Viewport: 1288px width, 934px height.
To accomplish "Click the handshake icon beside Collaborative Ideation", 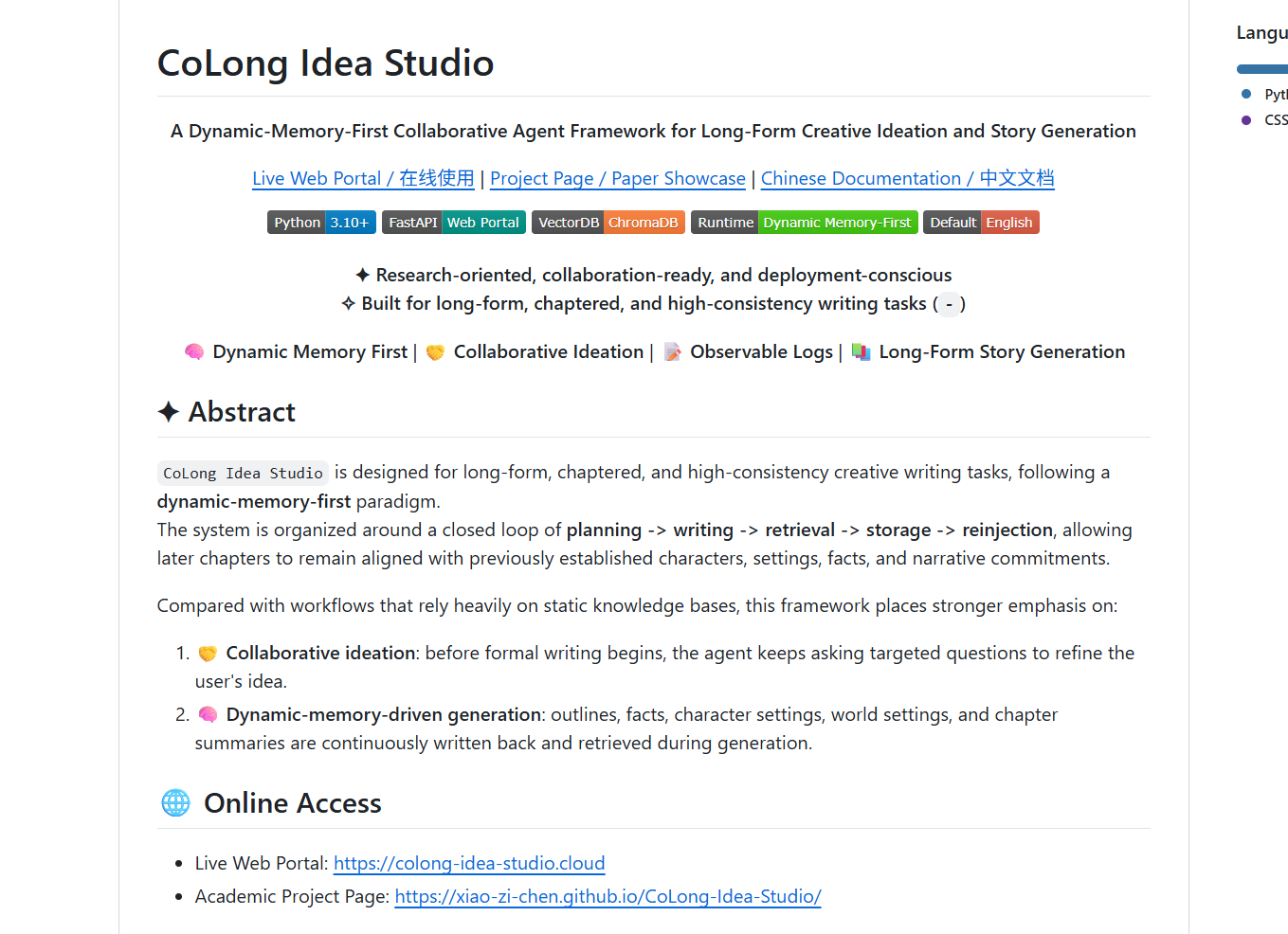I will [x=435, y=351].
